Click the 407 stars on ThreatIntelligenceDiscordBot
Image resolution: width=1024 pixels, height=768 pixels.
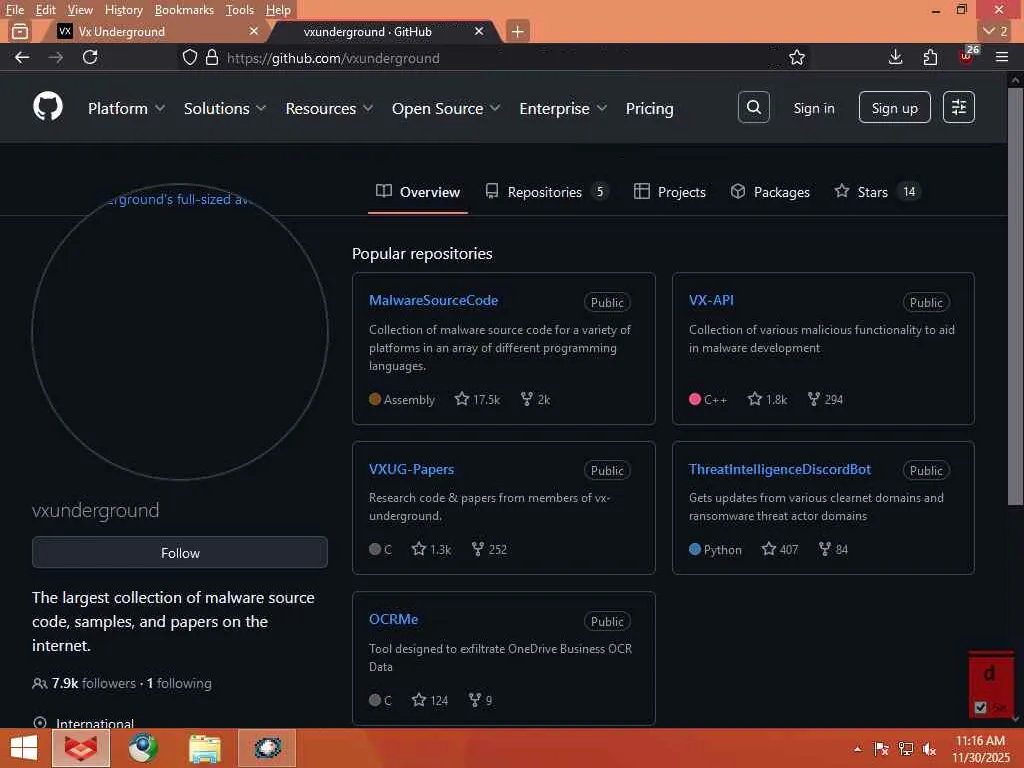[780, 549]
